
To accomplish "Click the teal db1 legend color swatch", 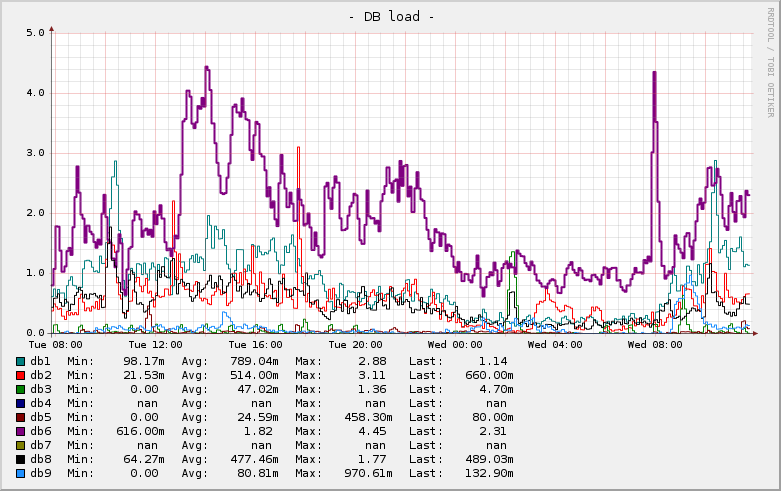I will click(x=21, y=361).
